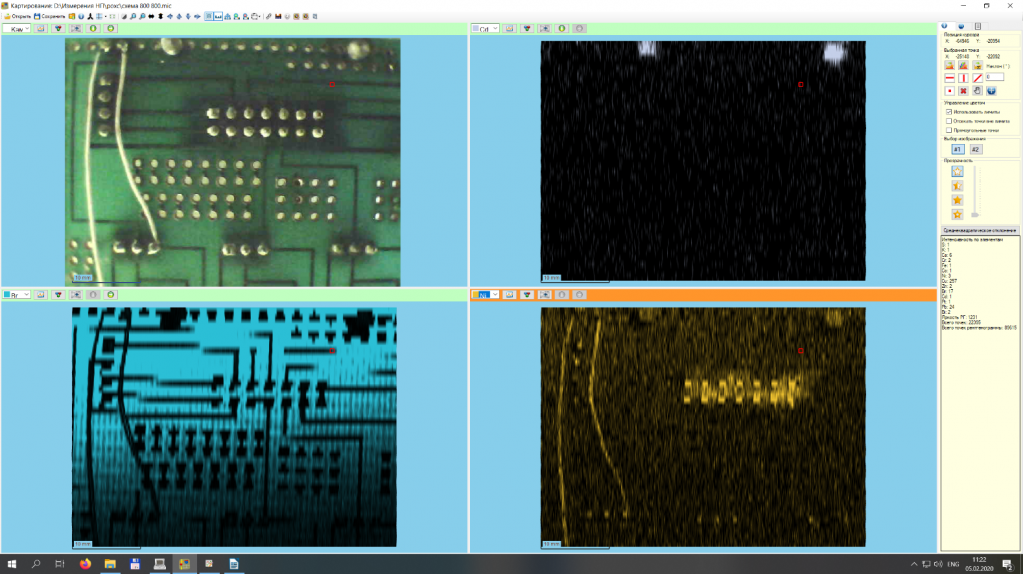
Task: Select the hand pan tool icon
Action: (x=977, y=90)
